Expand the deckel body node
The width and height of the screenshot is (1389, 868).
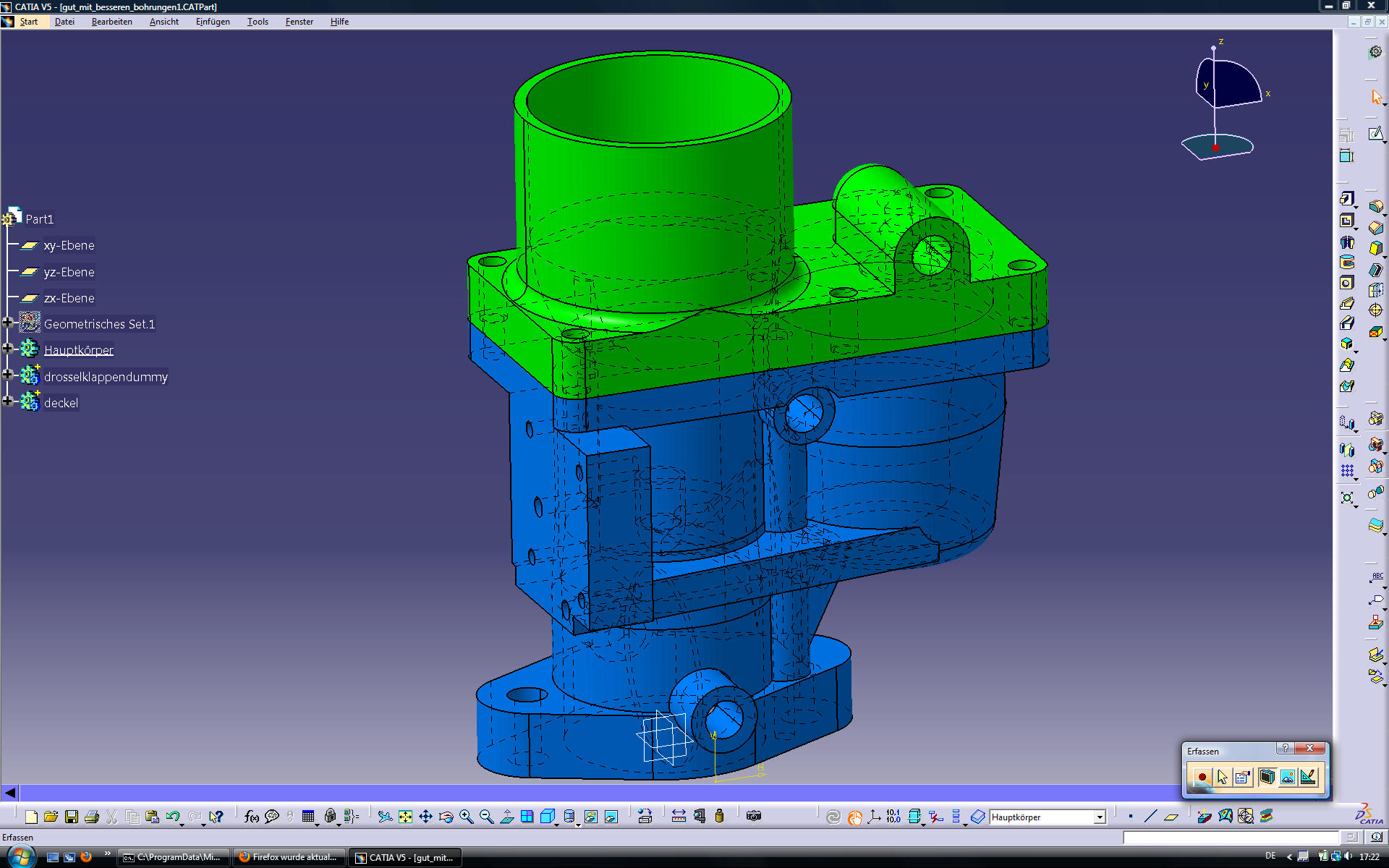click(8, 401)
